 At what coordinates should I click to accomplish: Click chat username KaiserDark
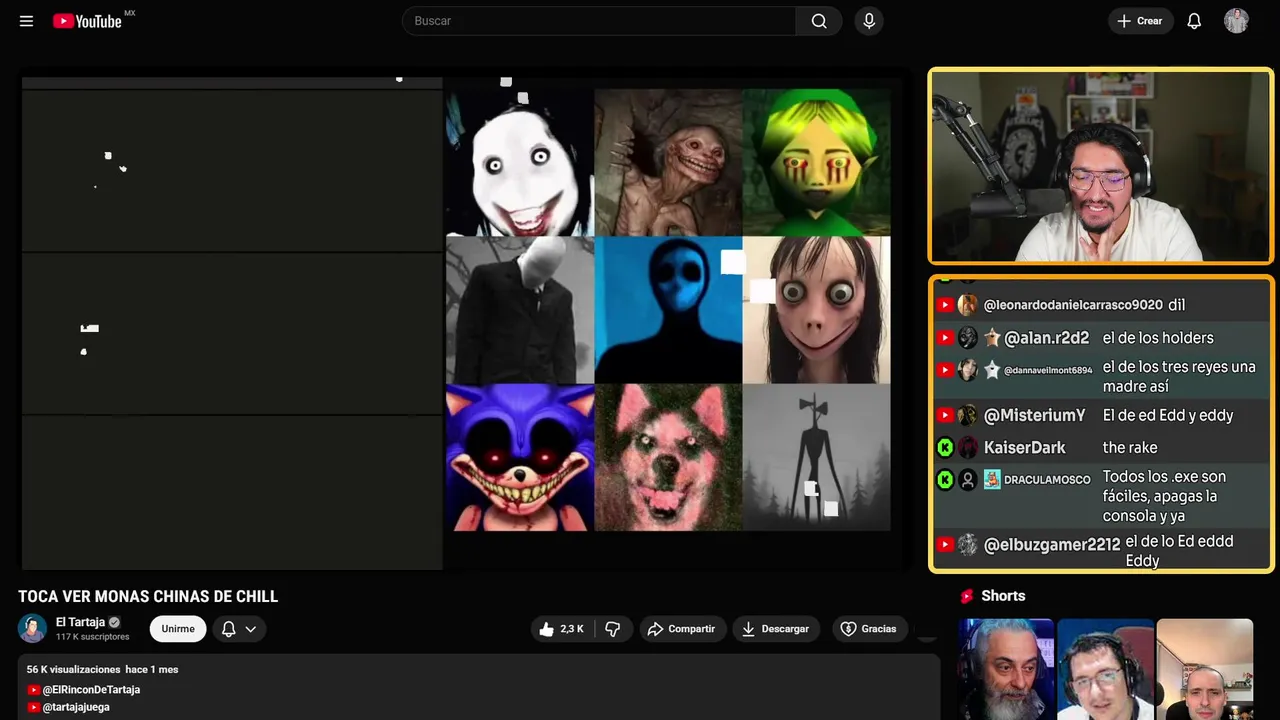(x=1025, y=447)
